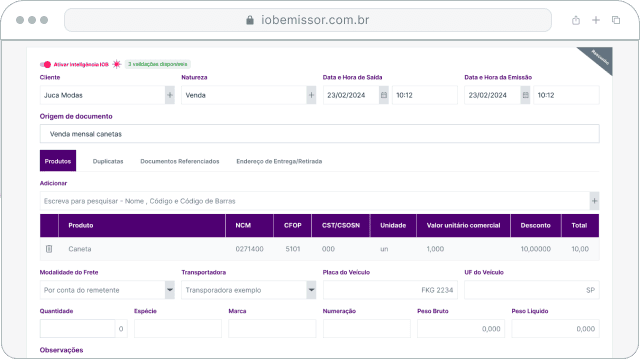
Task: Click the product search field under Adicionar
Action: 315,201
